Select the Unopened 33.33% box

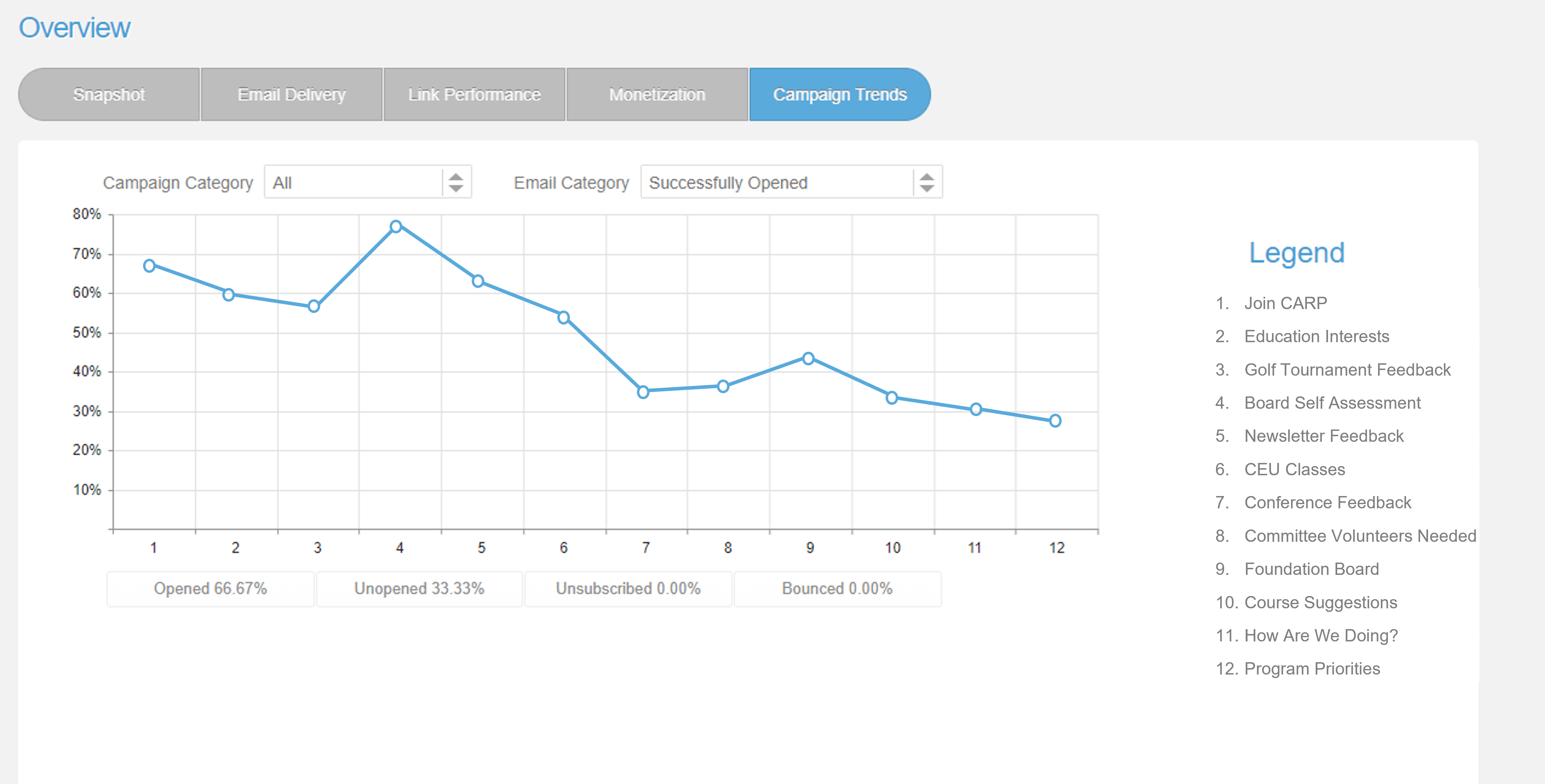coord(419,589)
